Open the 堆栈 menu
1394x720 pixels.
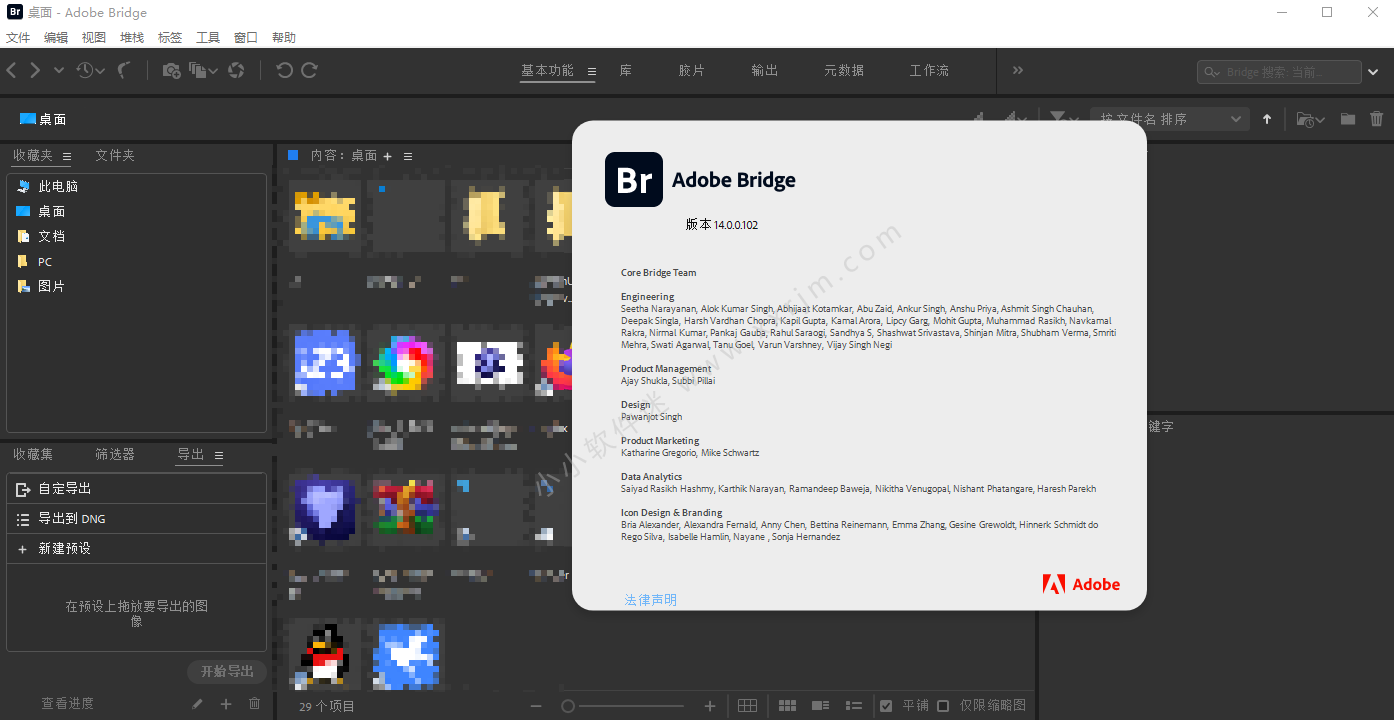(x=132, y=38)
